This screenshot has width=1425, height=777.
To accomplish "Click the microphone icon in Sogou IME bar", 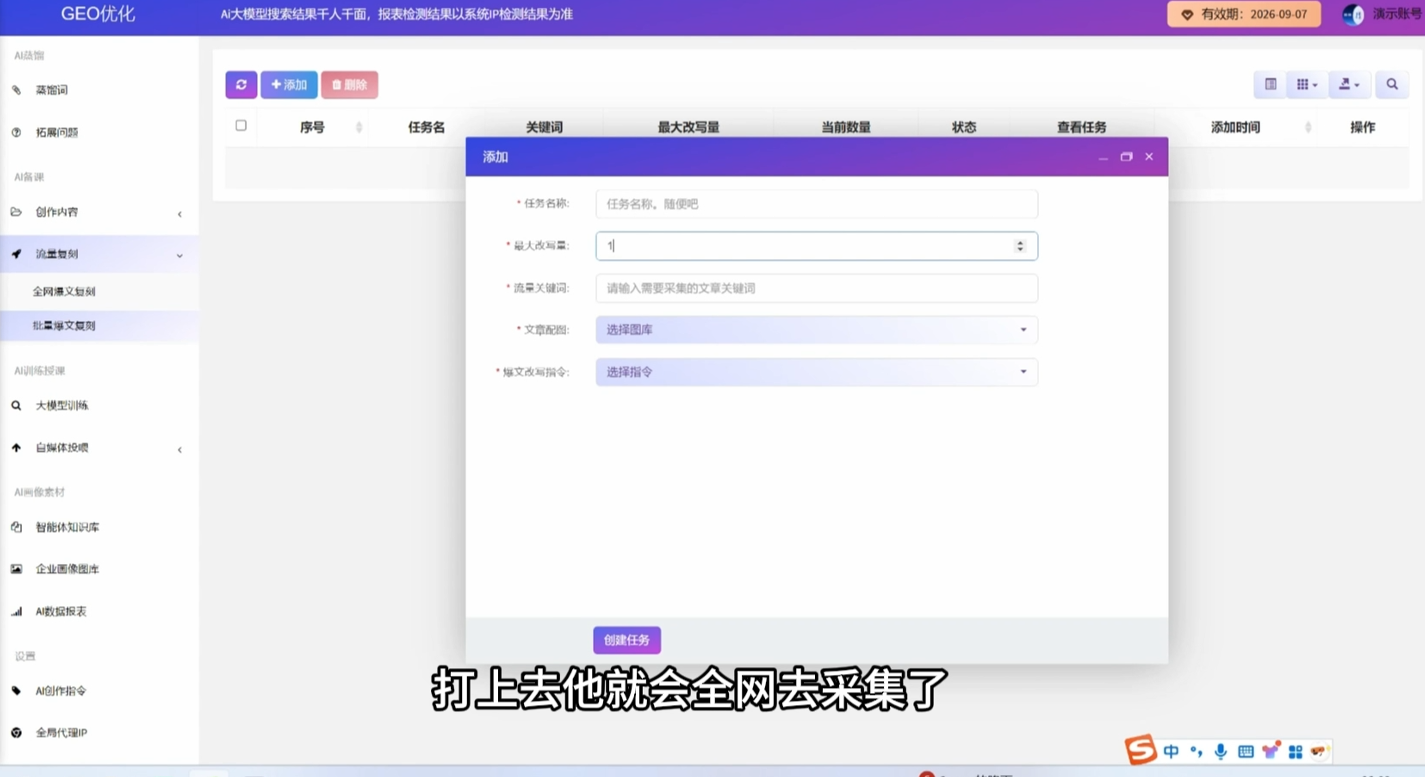I will (1220, 752).
